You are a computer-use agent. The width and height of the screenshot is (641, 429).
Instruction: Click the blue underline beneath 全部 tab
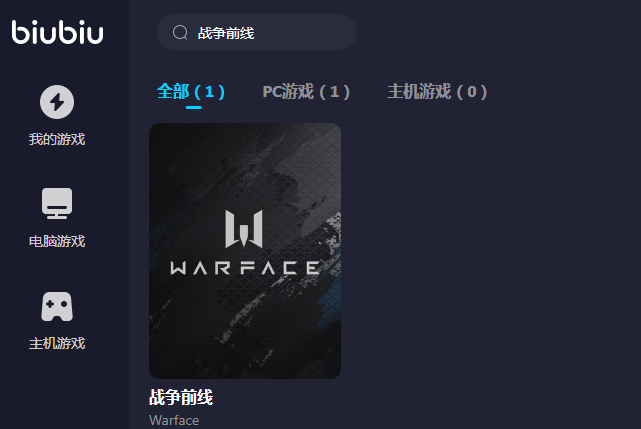193,108
